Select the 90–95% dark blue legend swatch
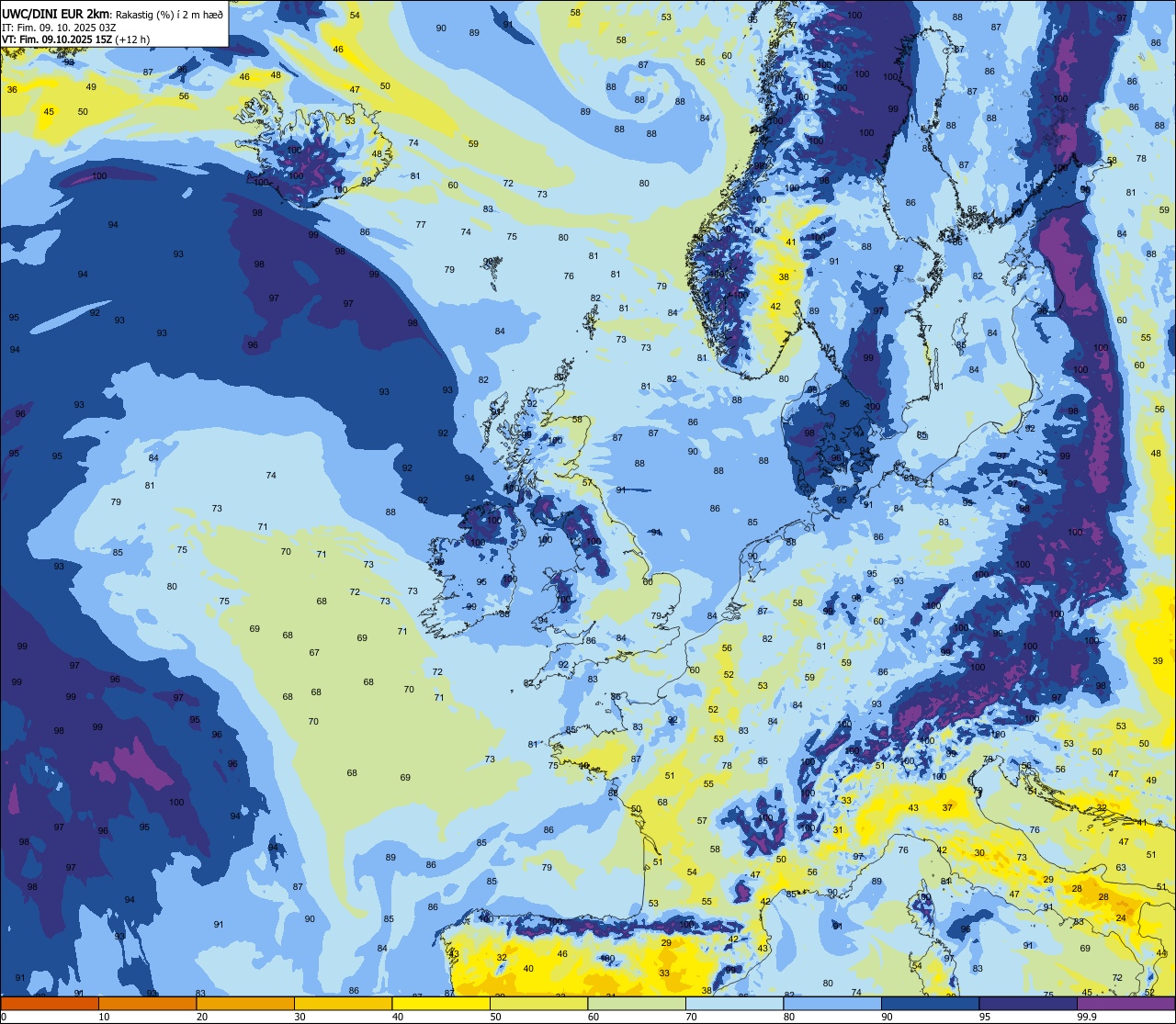Viewport: 1176px width, 1024px height. pos(930,1003)
